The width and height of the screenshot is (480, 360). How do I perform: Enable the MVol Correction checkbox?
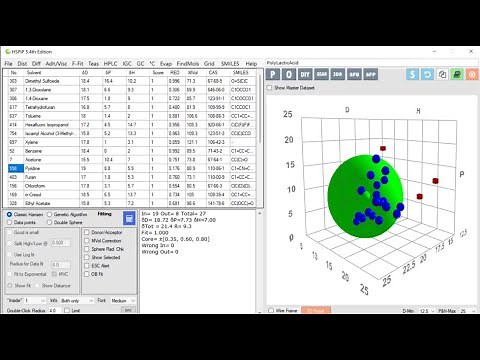(87, 241)
